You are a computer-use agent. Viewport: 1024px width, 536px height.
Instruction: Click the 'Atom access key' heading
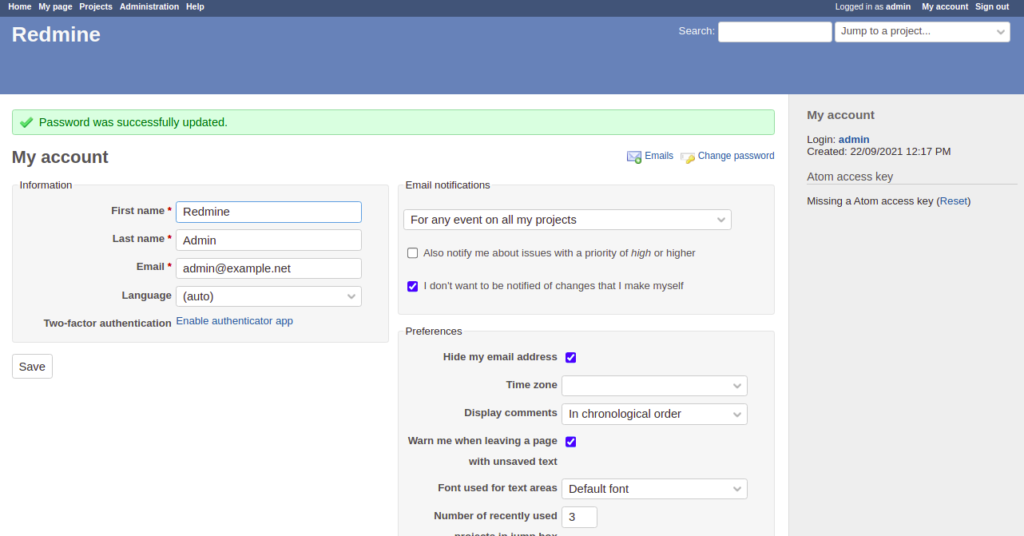pos(850,176)
